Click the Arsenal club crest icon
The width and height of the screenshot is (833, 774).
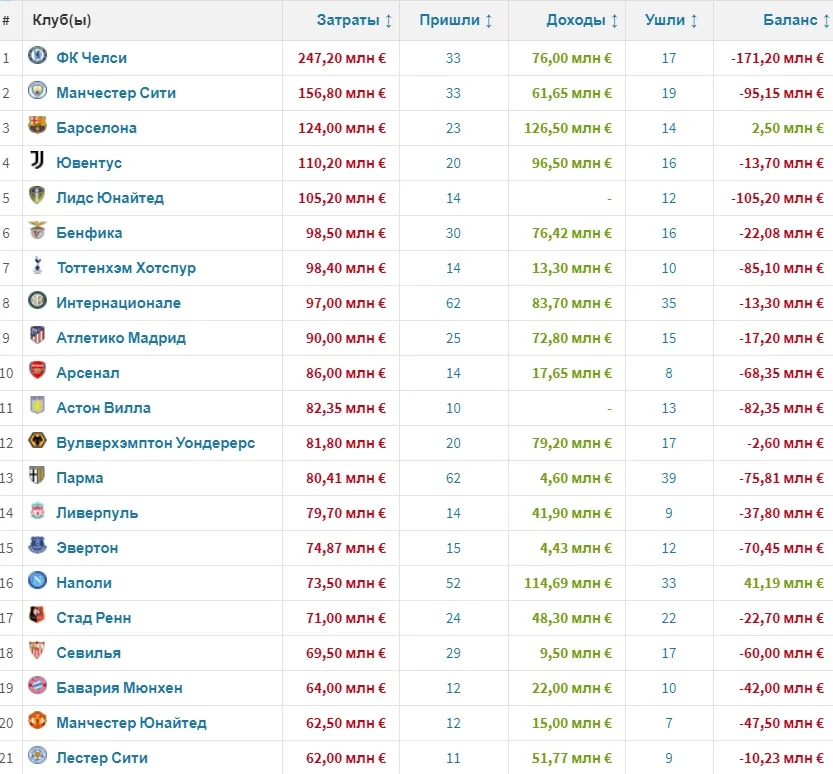click(x=37, y=372)
